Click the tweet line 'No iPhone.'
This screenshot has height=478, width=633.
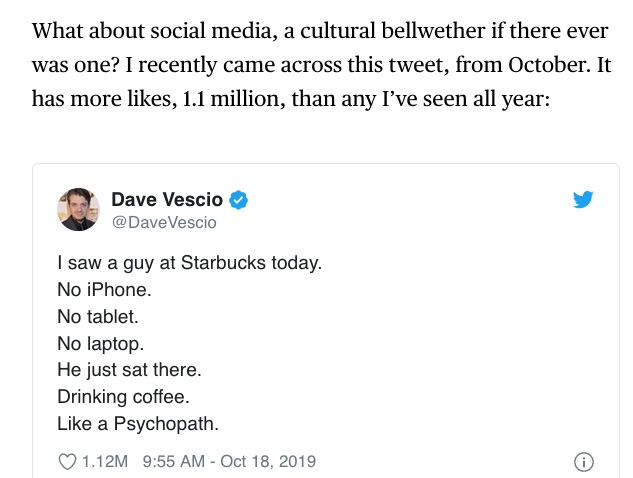pos(104,290)
